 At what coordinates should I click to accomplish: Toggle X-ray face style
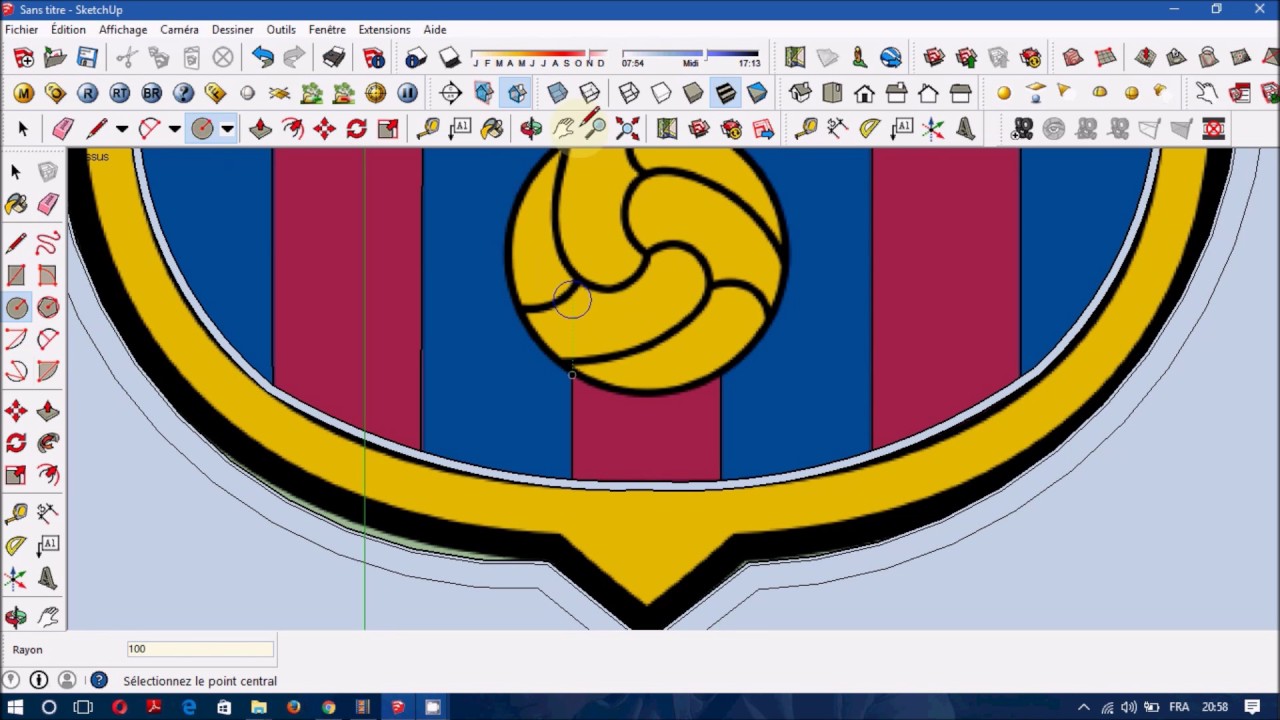[x=558, y=93]
